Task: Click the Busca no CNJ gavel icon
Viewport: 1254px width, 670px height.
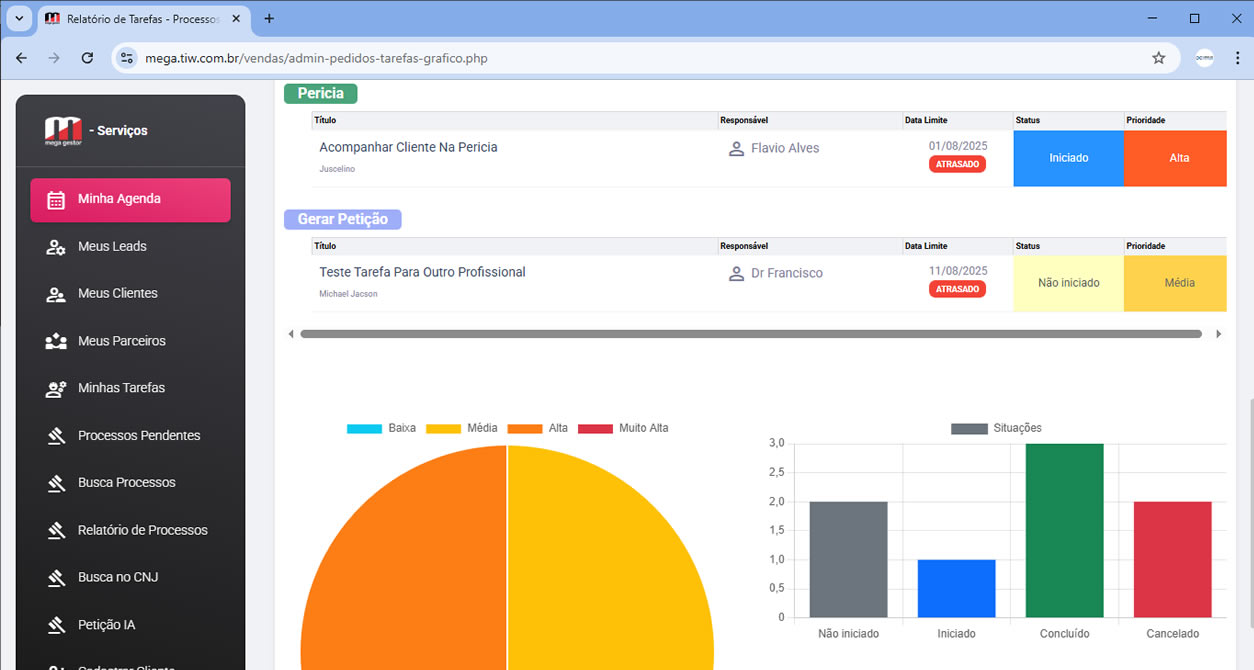Action: pos(56,578)
